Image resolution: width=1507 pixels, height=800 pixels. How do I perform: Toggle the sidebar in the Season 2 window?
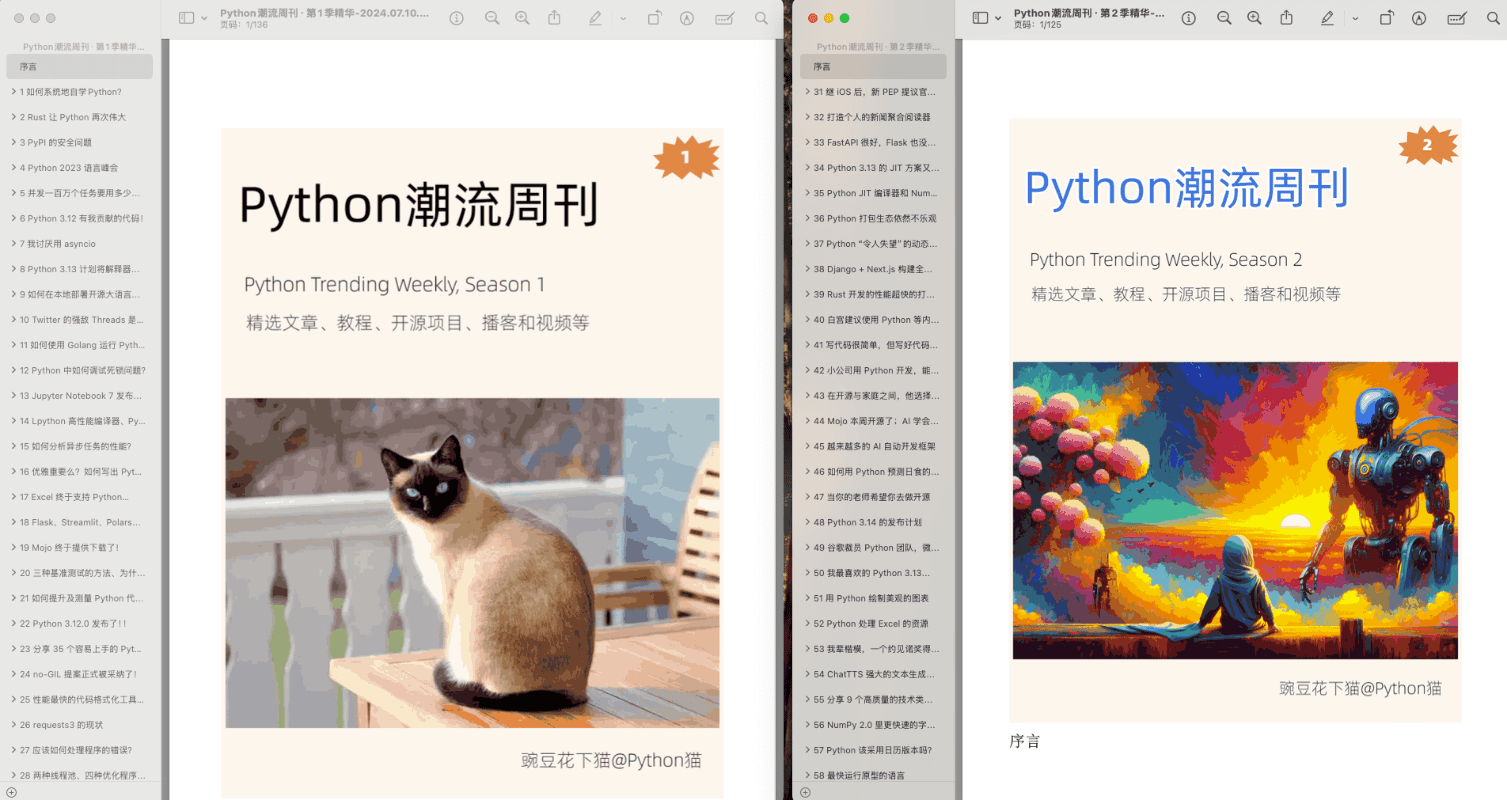coord(980,18)
